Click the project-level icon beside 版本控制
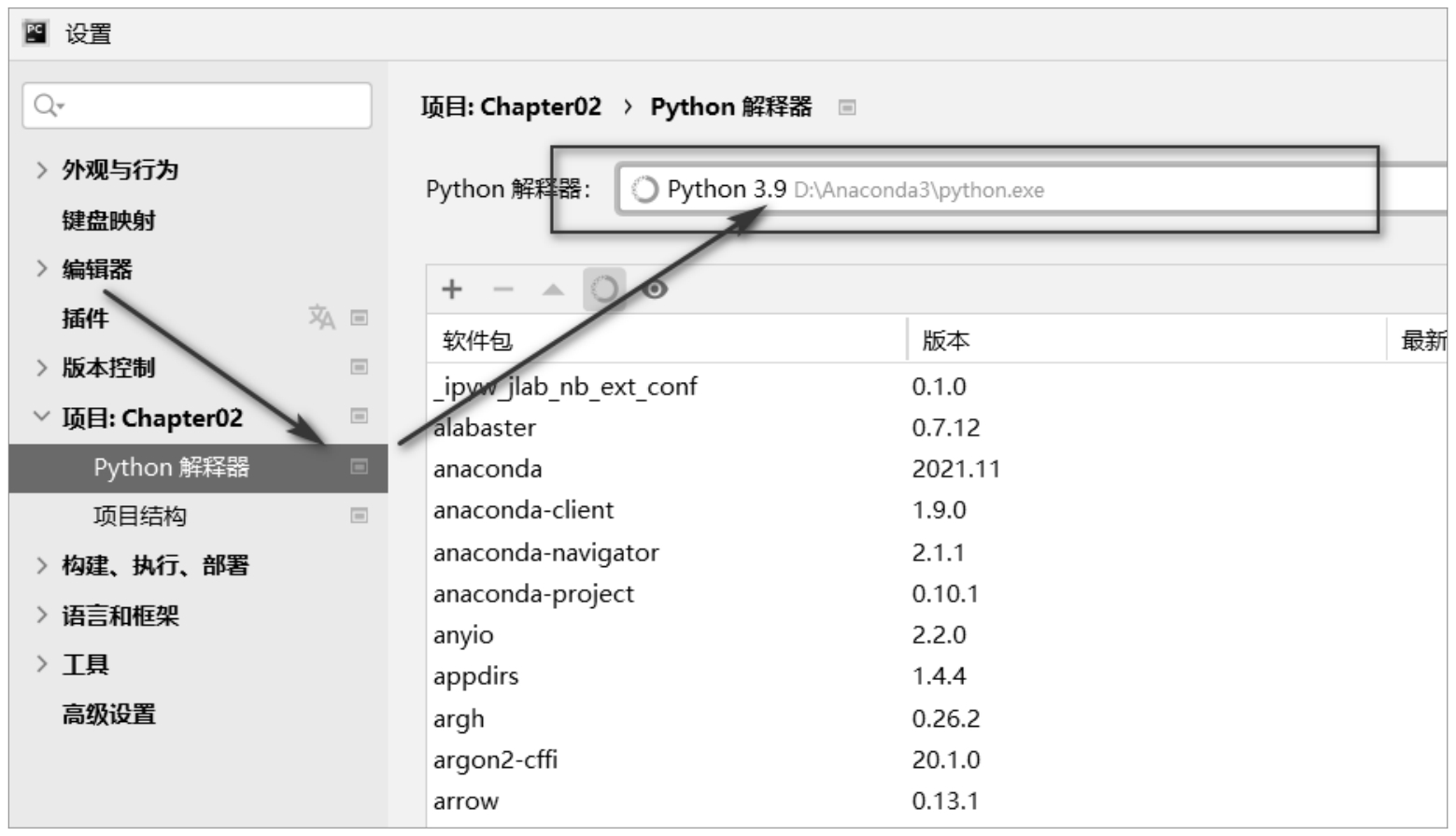This screenshot has width=1456, height=836. coord(359,367)
